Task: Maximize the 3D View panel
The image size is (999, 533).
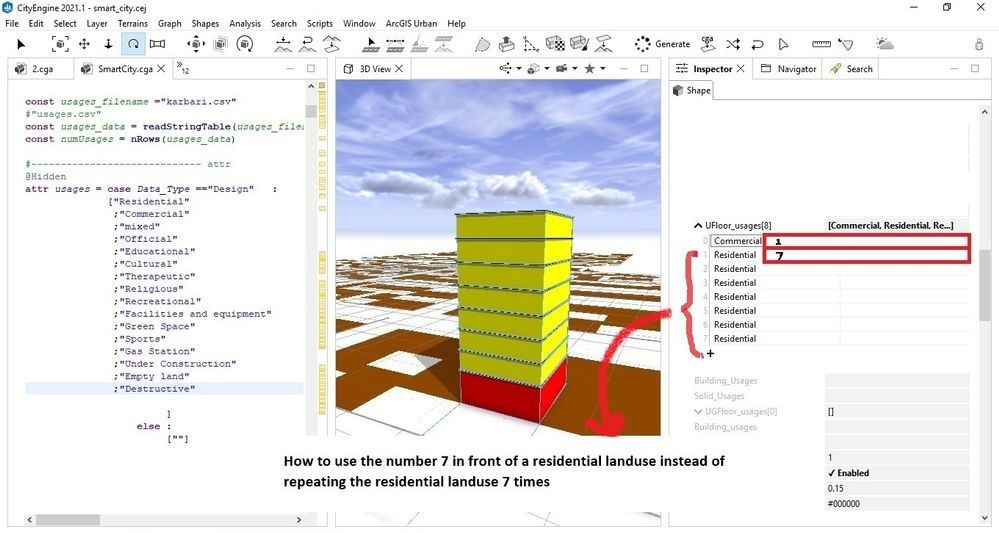Action: click(644, 69)
